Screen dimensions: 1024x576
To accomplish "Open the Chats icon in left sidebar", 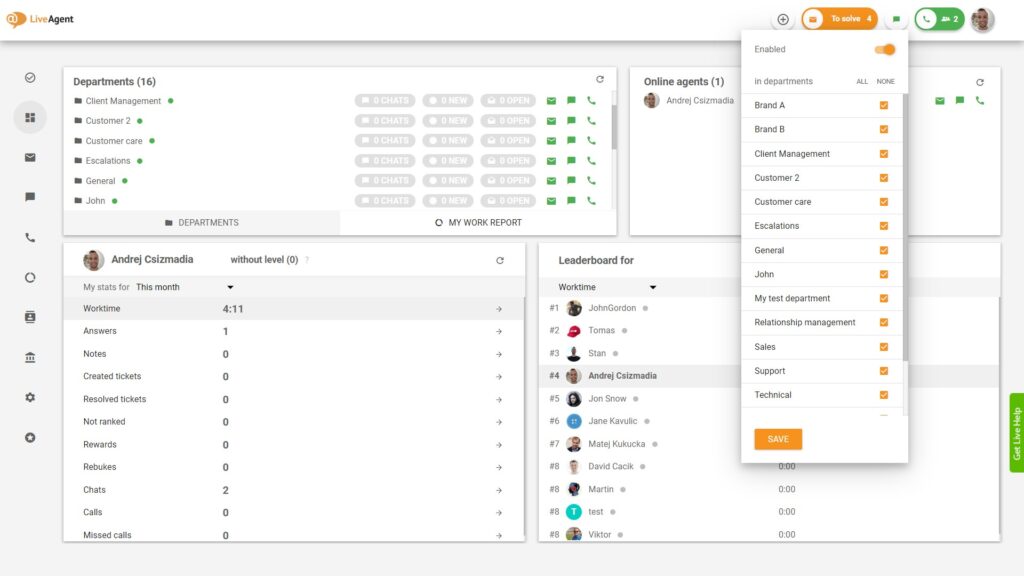I will pyautogui.click(x=30, y=197).
